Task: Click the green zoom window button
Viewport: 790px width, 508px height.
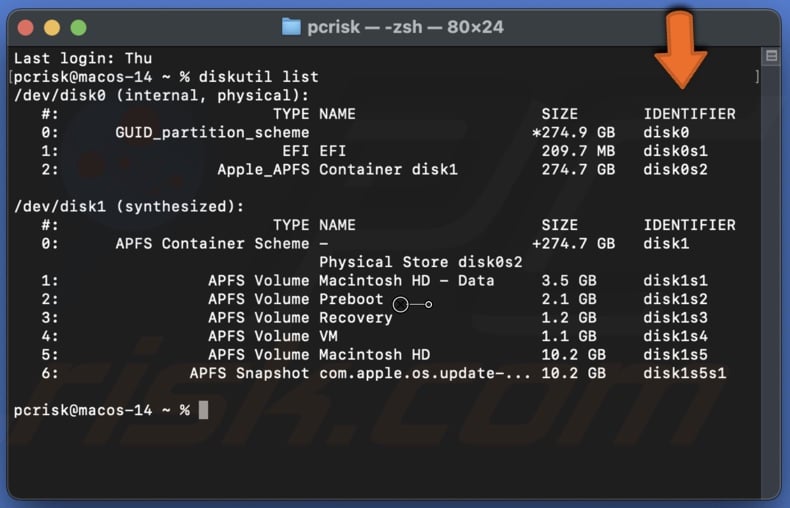Action: (x=78, y=27)
